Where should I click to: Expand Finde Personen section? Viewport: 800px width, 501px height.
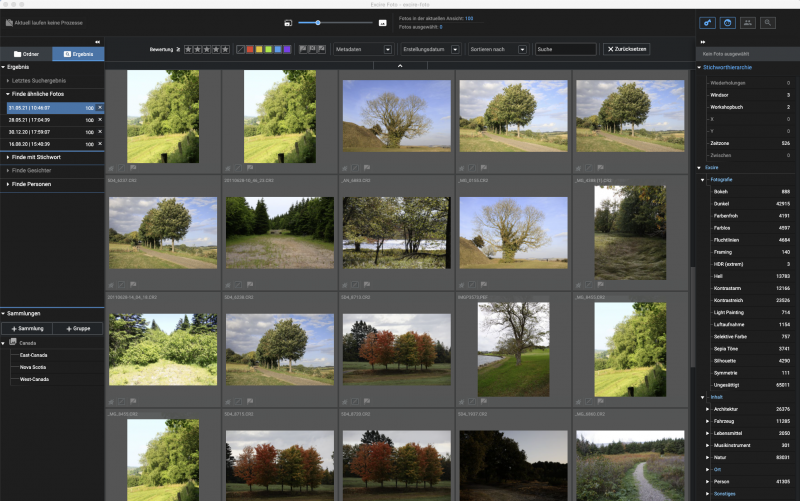pos(8,184)
